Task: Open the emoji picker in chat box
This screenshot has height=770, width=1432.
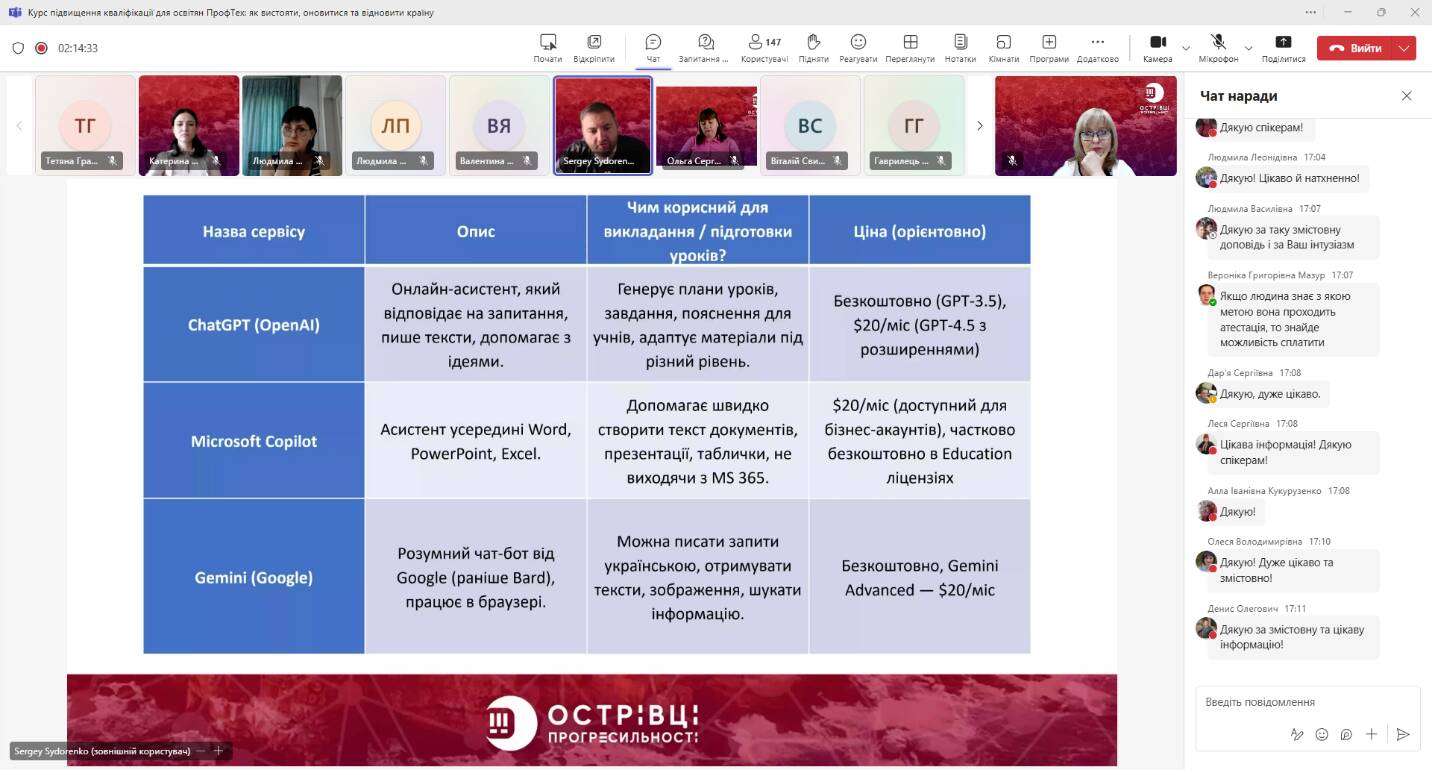Action: pos(1322,734)
